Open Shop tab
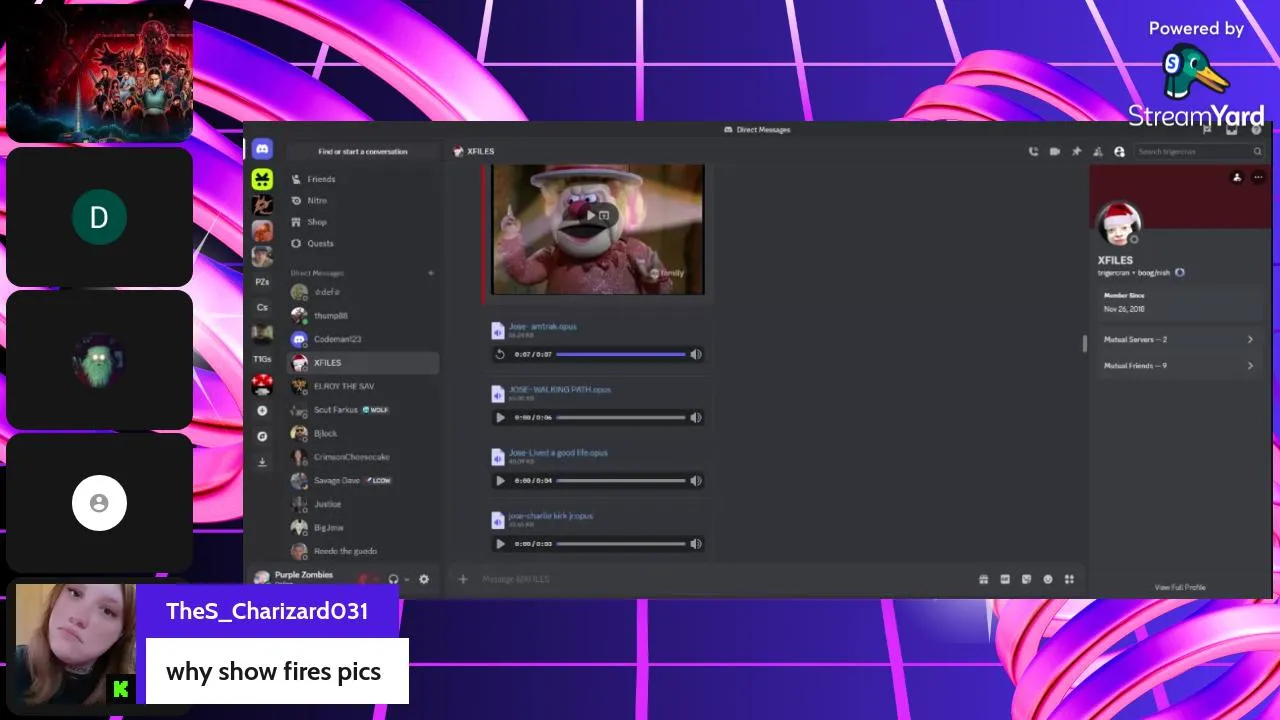The image size is (1280, 720). pos(363,222)
